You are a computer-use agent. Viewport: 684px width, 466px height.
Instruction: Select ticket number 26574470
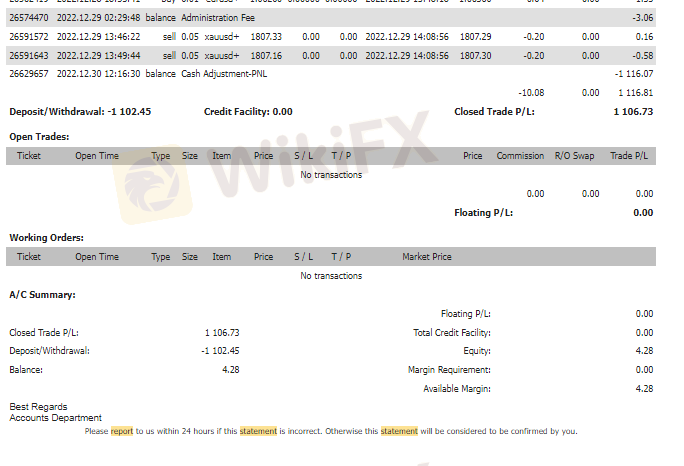point(29,18)
